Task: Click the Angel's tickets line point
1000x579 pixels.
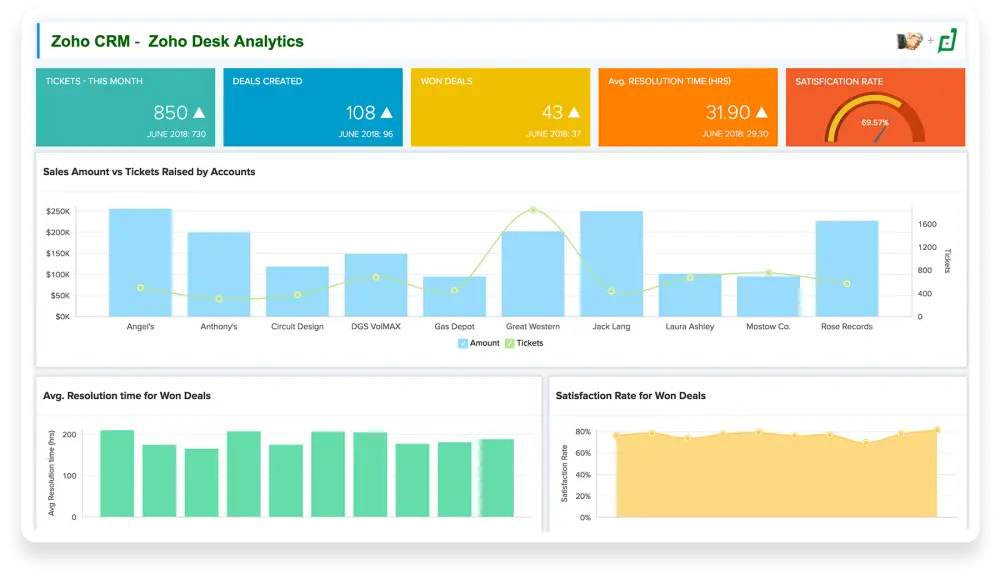Action: pos(140,288)
